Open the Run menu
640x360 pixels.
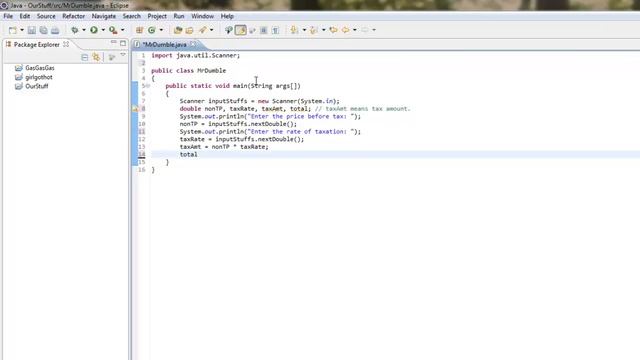(x=179, y=16)
